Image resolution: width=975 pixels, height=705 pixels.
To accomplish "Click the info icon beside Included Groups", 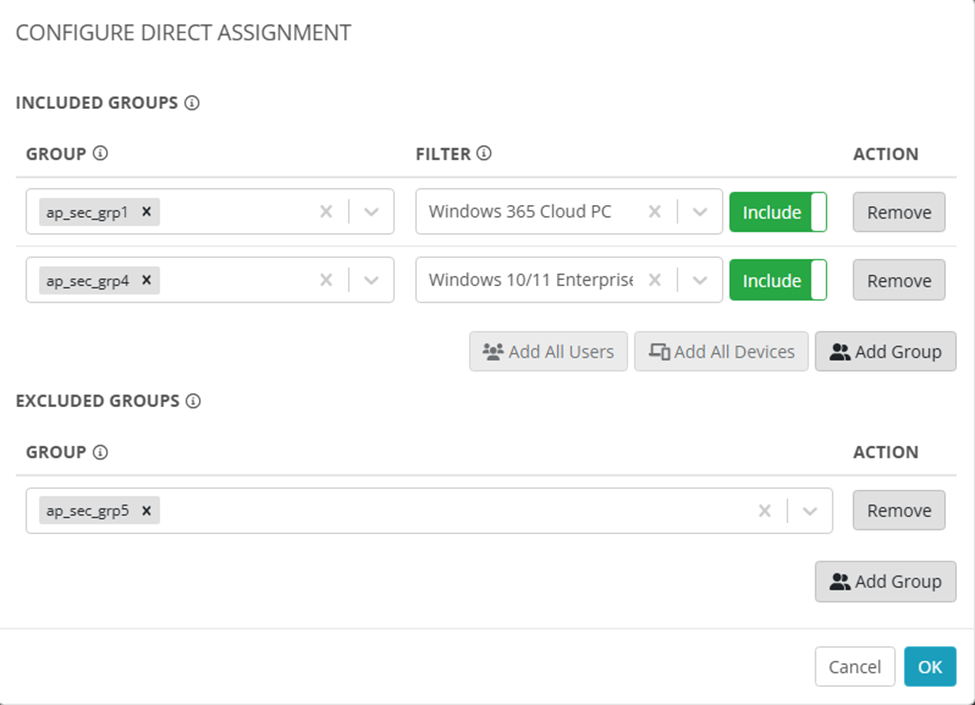I will [x=193, y=103].
